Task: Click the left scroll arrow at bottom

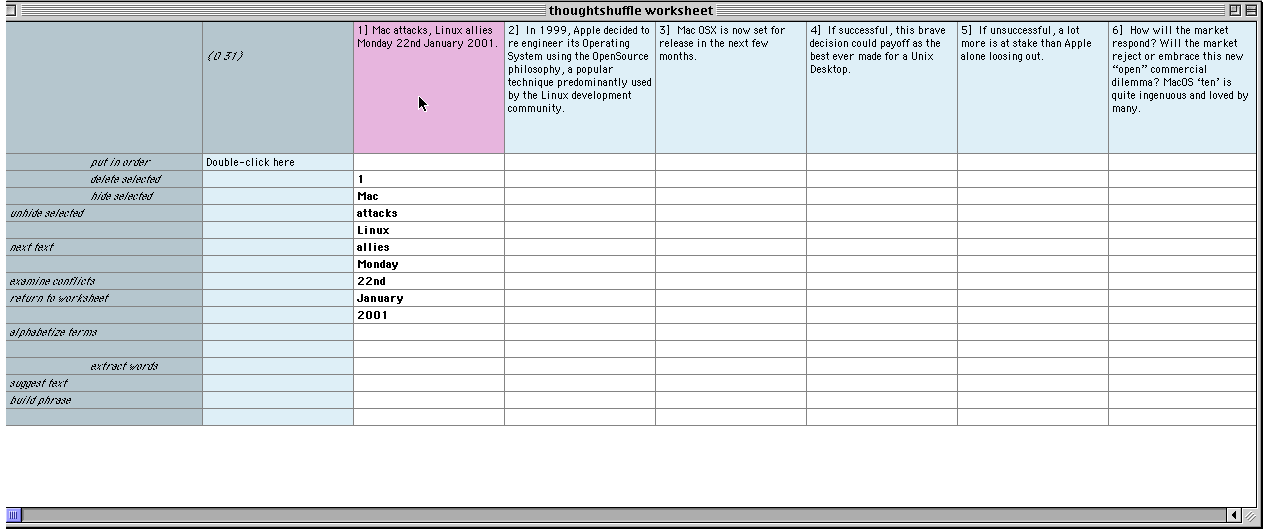Action: pos(1235,516)
